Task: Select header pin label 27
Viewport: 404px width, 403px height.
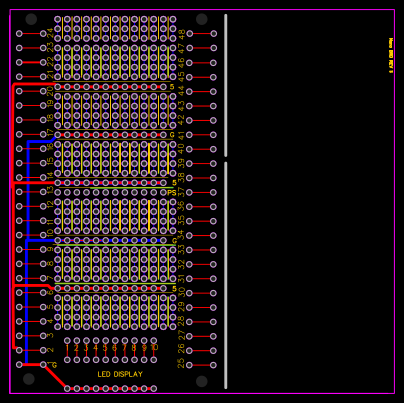Action: 181,335
